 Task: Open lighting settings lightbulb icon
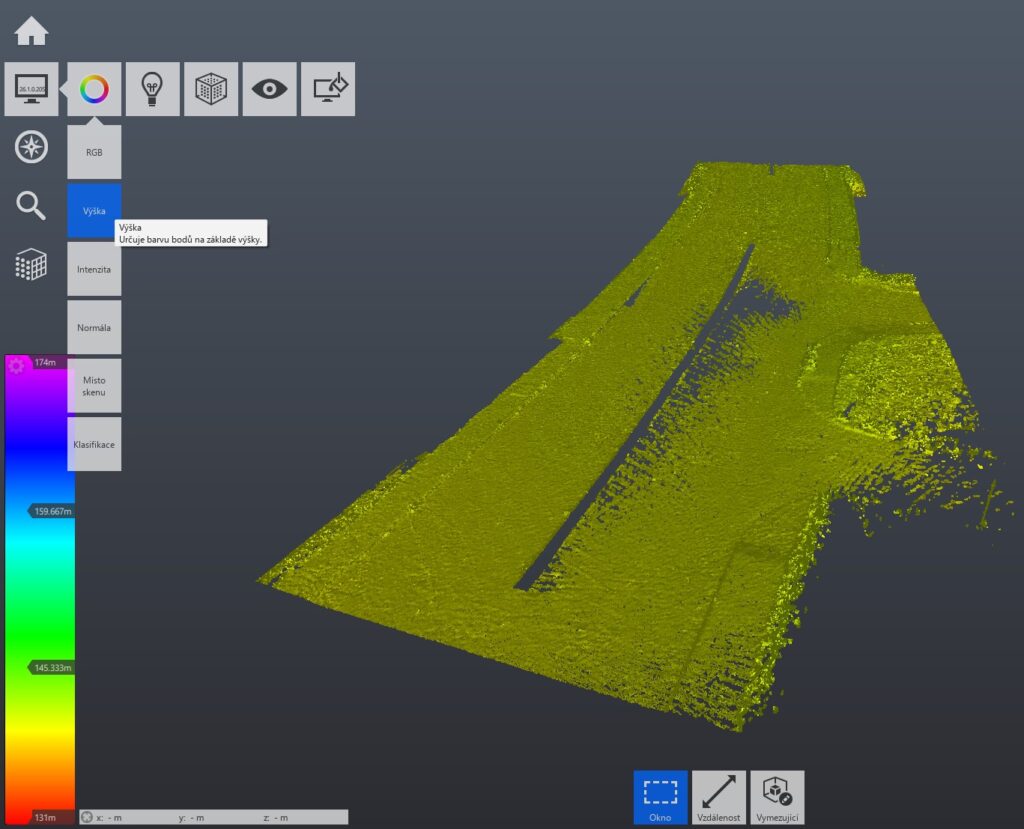click(x=152, y=89)
